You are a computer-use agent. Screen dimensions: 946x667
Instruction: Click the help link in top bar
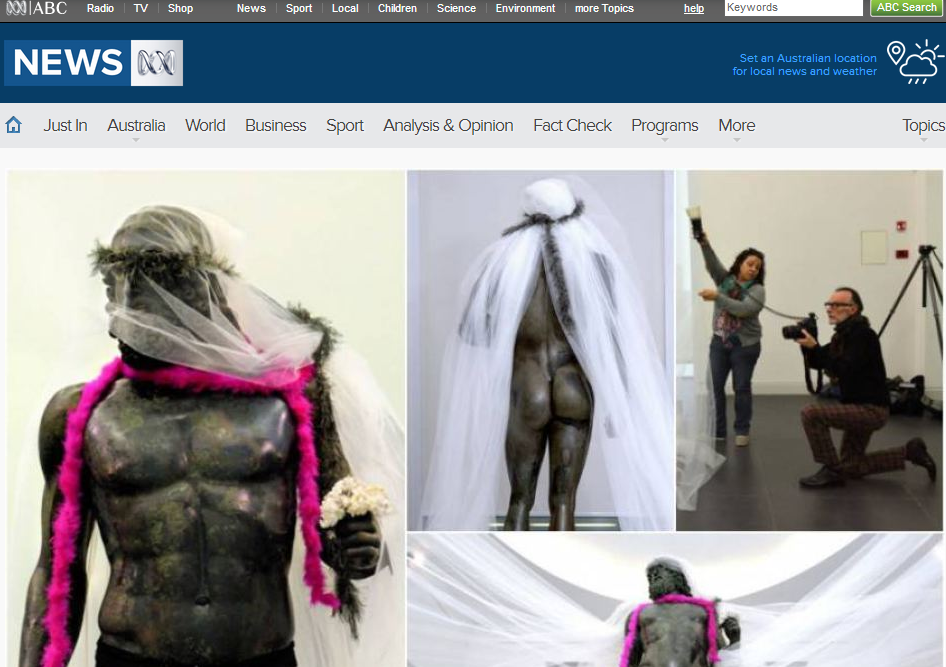point(693,8)
